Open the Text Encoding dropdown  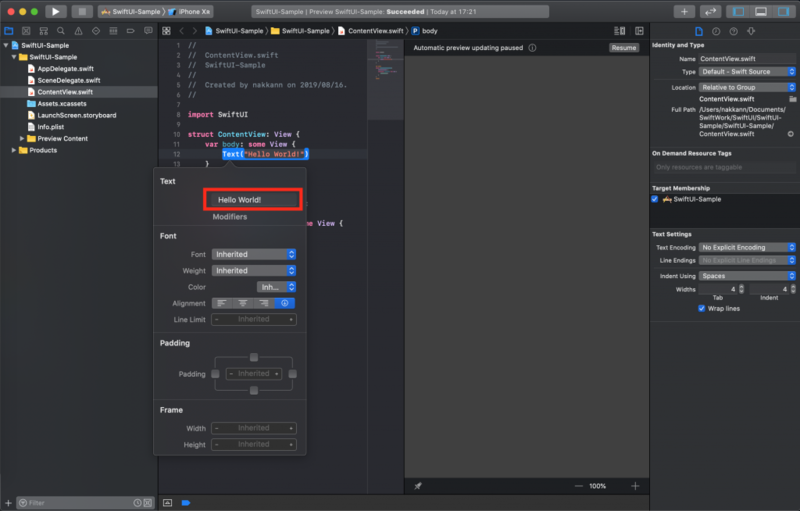747,247
